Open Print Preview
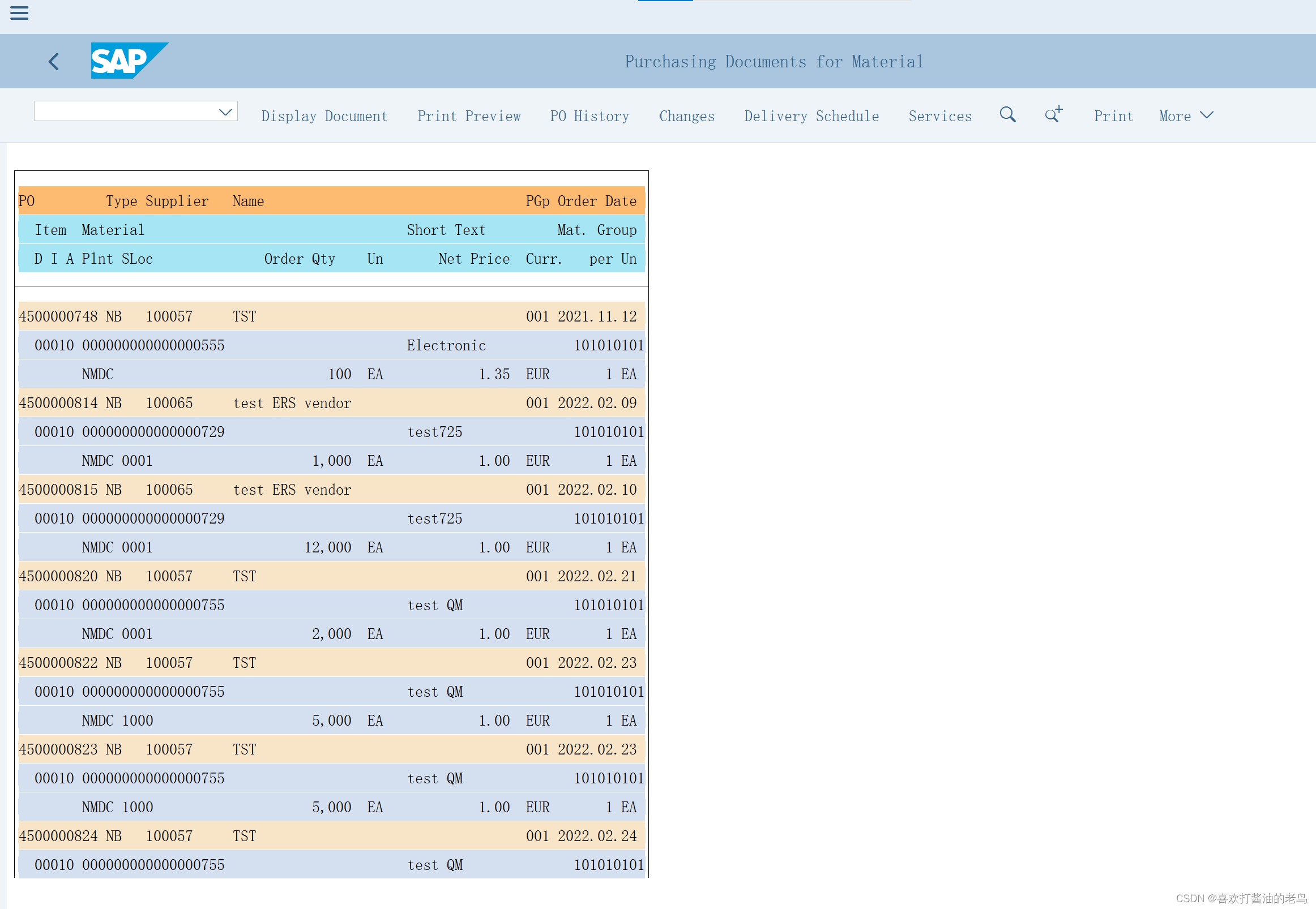This screenshot has height=909, width=1316. (x=468, y=116)
